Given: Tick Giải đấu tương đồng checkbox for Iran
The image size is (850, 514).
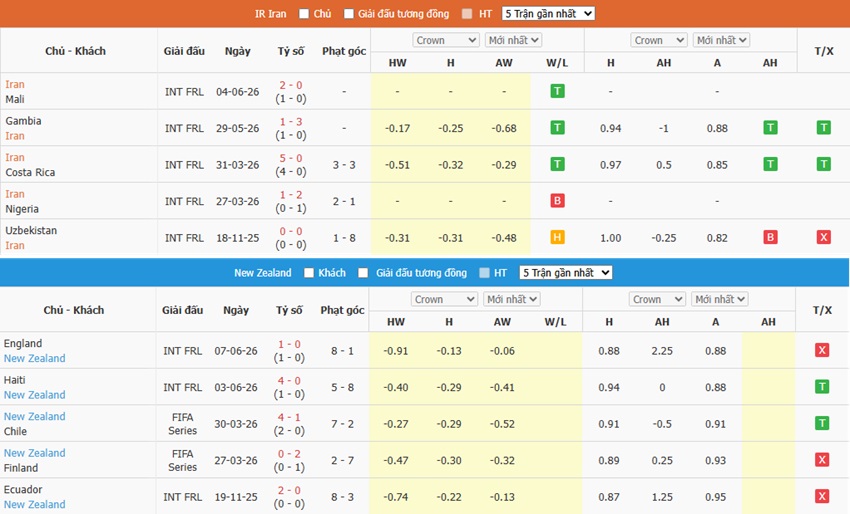Looking at the screenshot, I should tap(349, 14).
